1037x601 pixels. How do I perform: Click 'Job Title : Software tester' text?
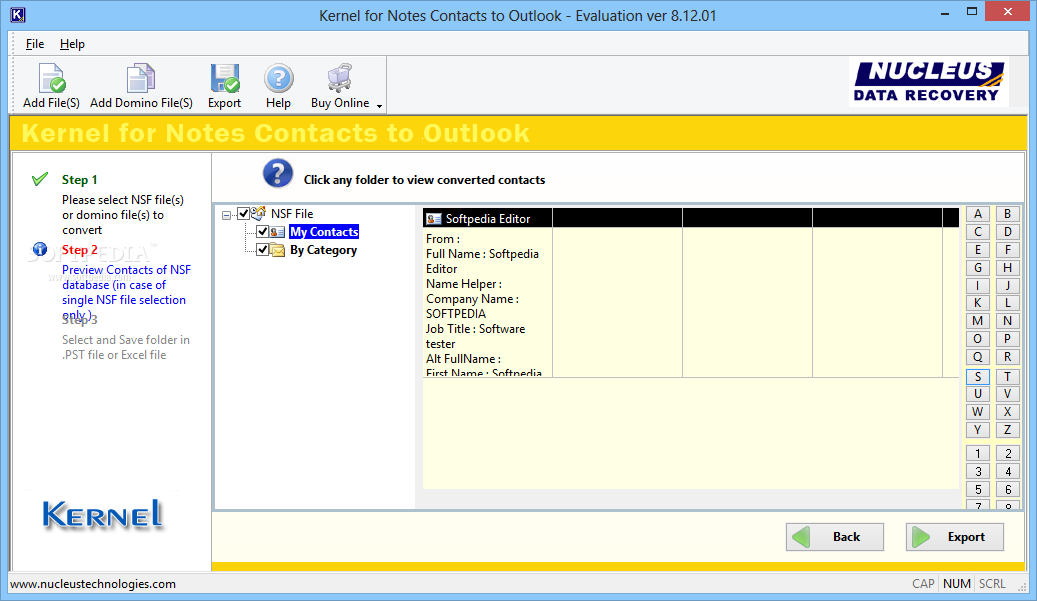[476, 337]
